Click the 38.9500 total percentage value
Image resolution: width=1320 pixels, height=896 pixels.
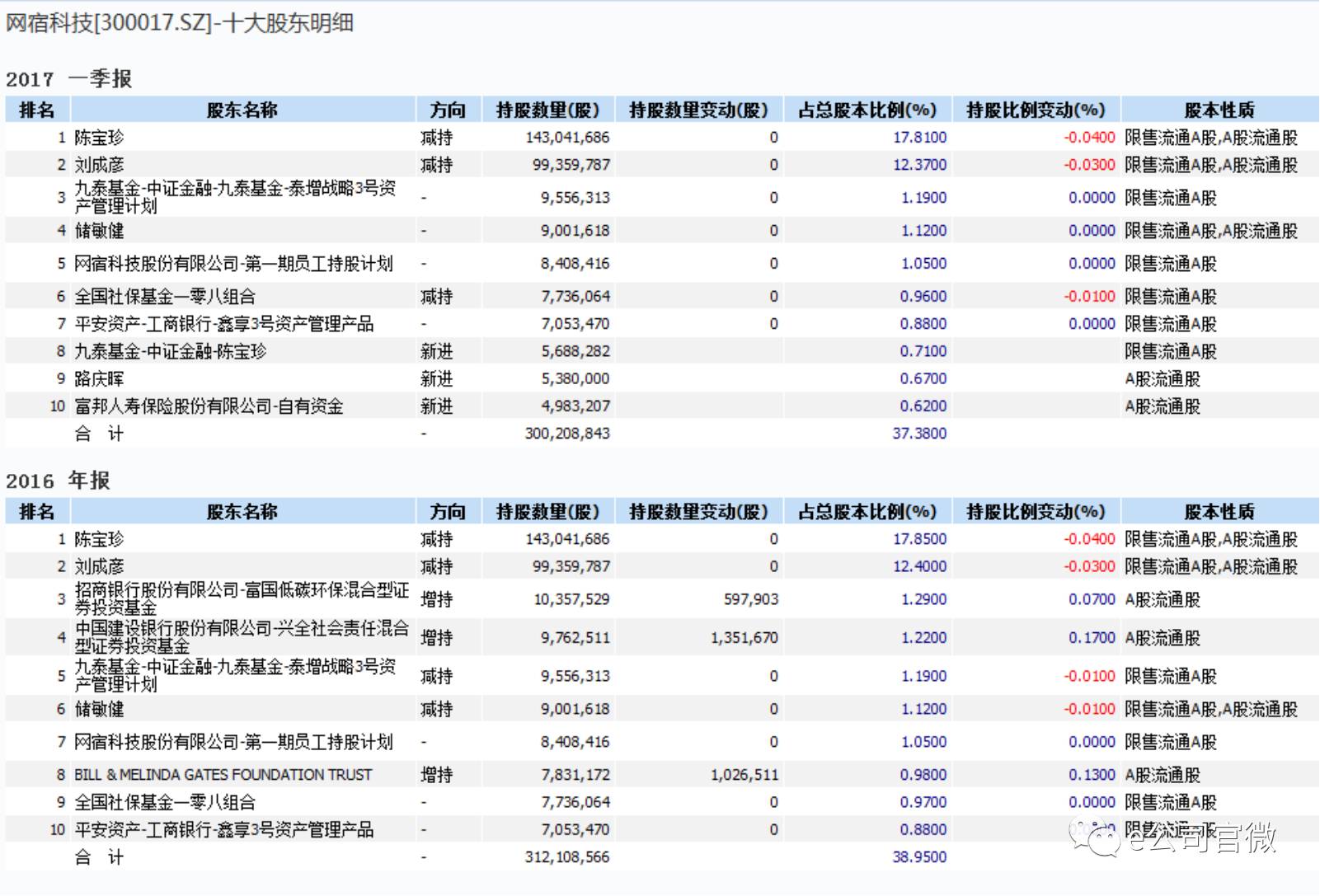919,857
